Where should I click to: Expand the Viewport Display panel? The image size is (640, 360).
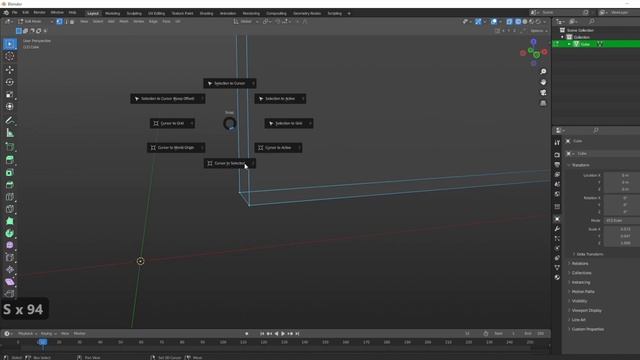click(587, 311)
